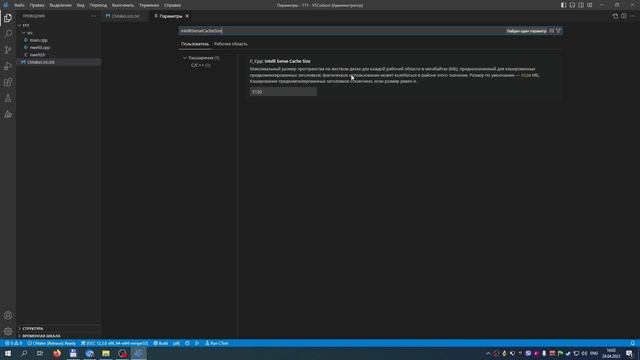Launch Firefox from the taskbar

pos(57,353)
